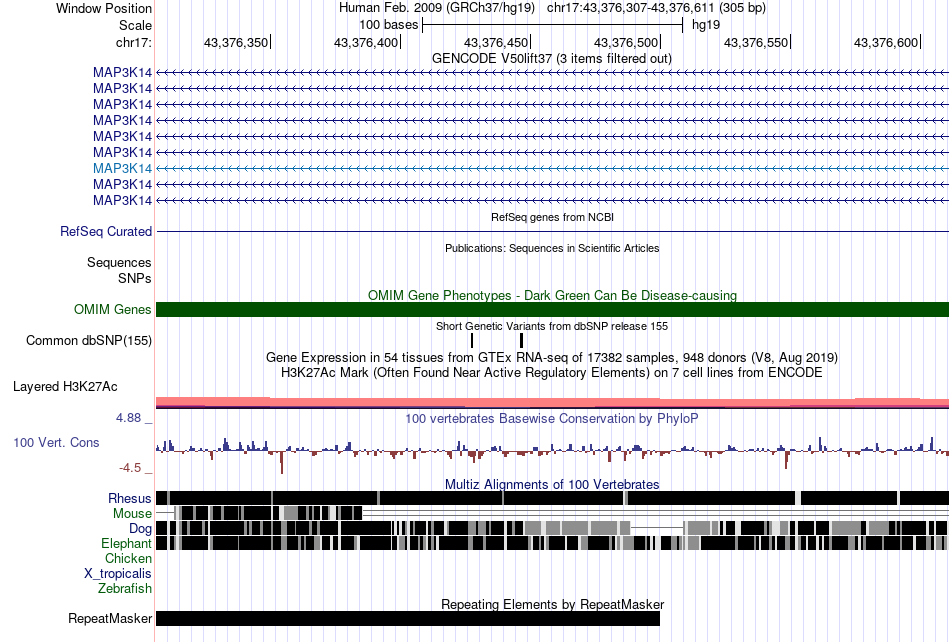Select the Dog alignment label
Image resolution: width=950 pixels, height=642 pixels.
[x=140, y=529]
